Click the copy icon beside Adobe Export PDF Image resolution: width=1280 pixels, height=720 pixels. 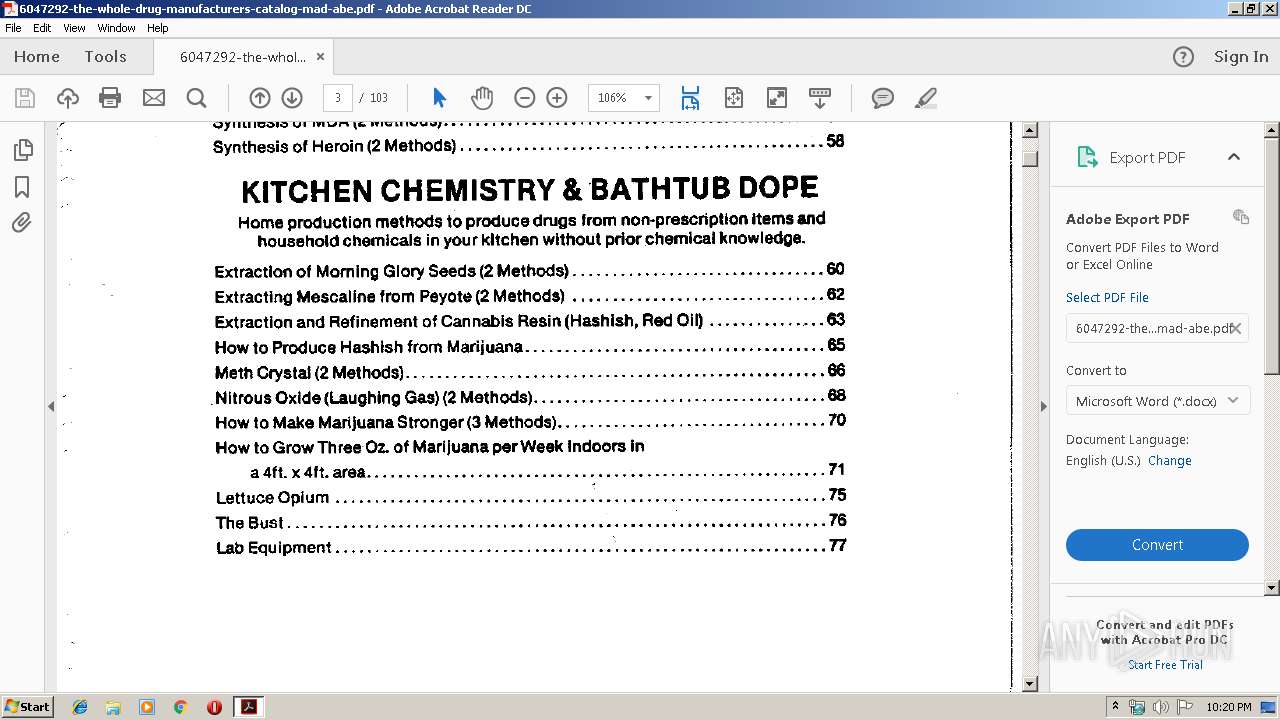[1241, 217]
